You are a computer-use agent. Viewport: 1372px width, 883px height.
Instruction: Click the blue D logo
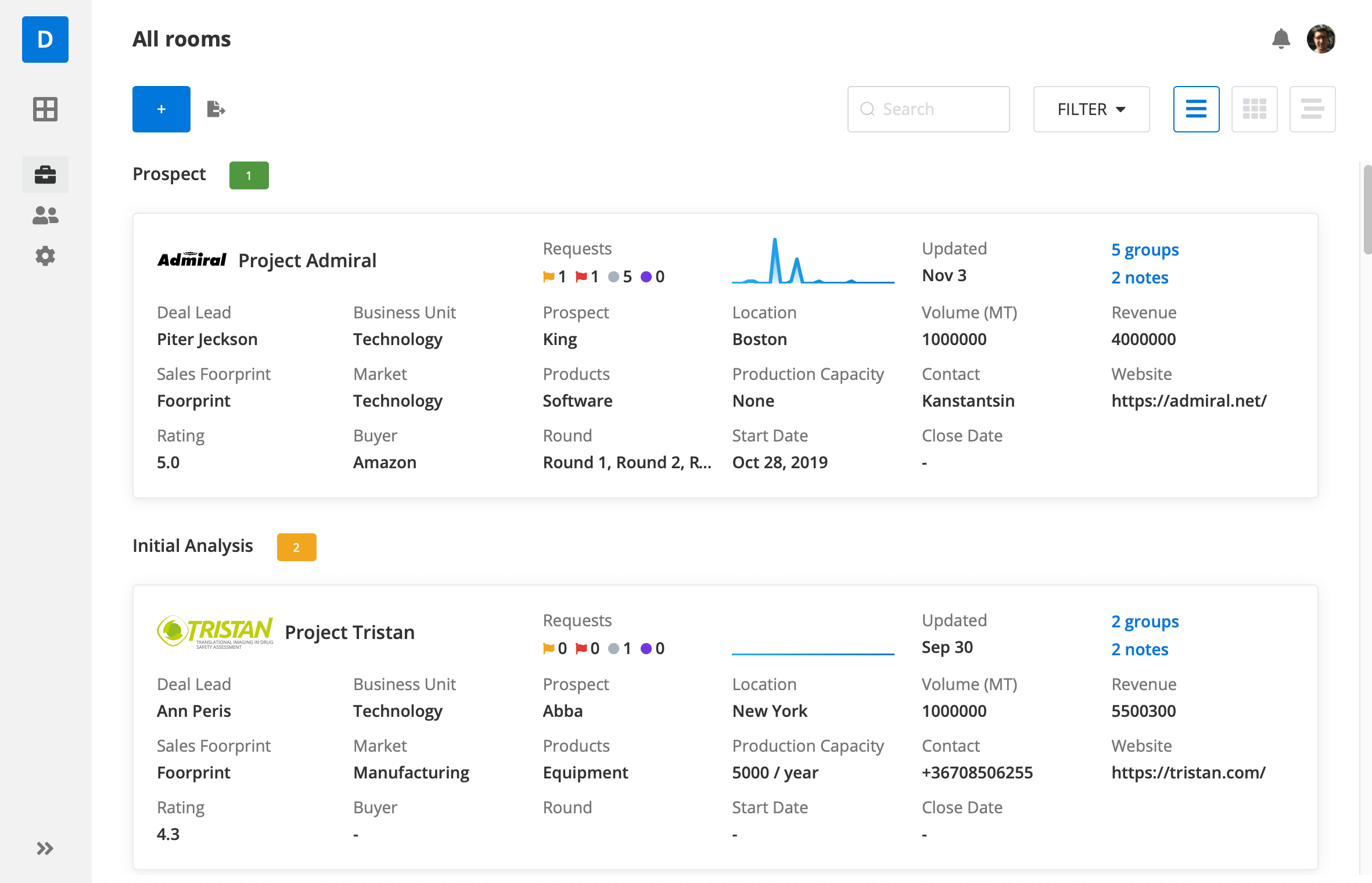pos(45,40)
